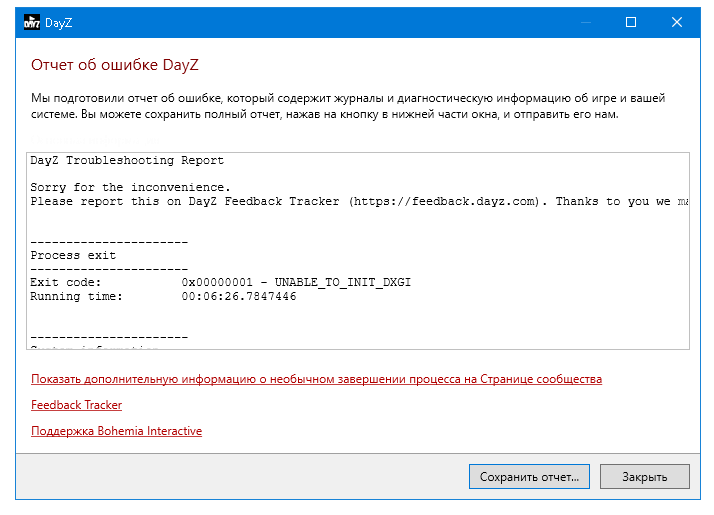Click the Закрыть button
This screenshot has width=714, height=515.
(644, 477)
